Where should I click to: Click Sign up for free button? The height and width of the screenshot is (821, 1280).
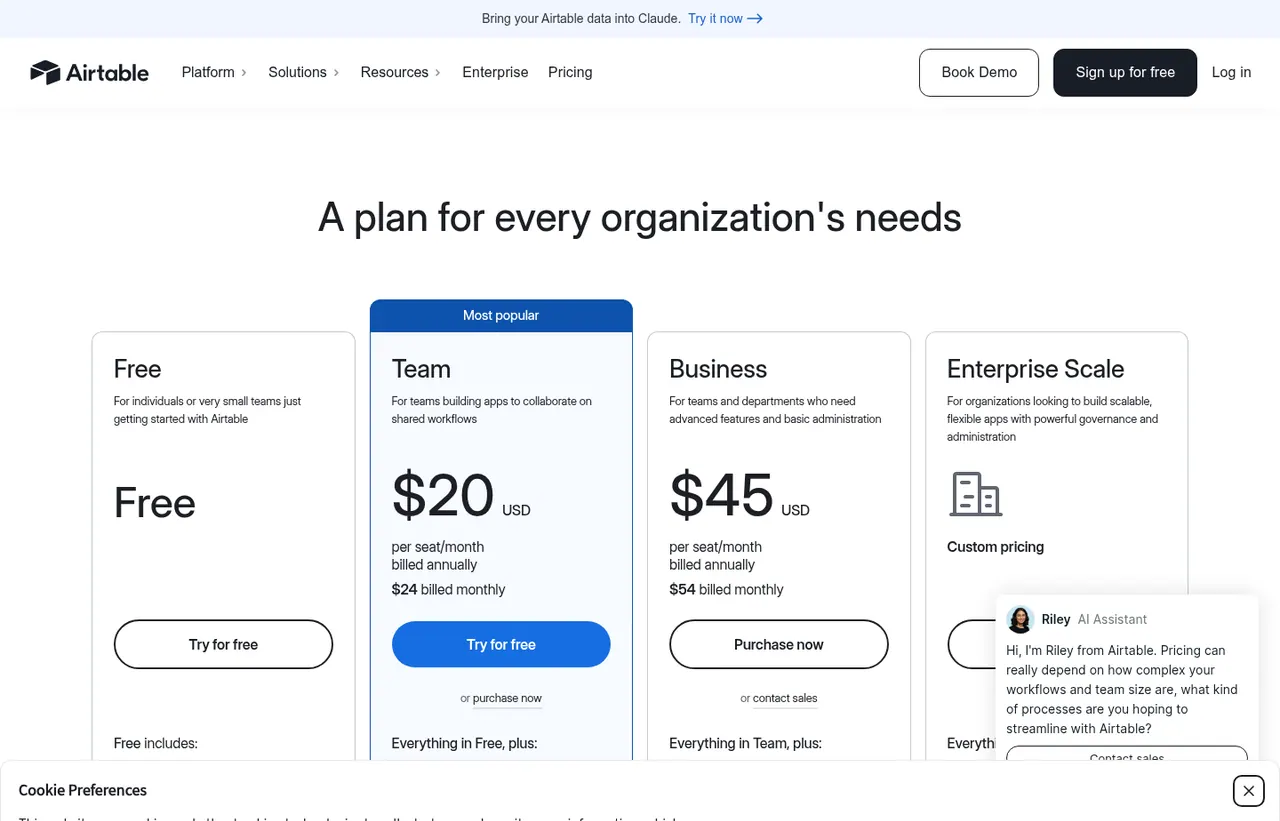(x=1125, y=72)
